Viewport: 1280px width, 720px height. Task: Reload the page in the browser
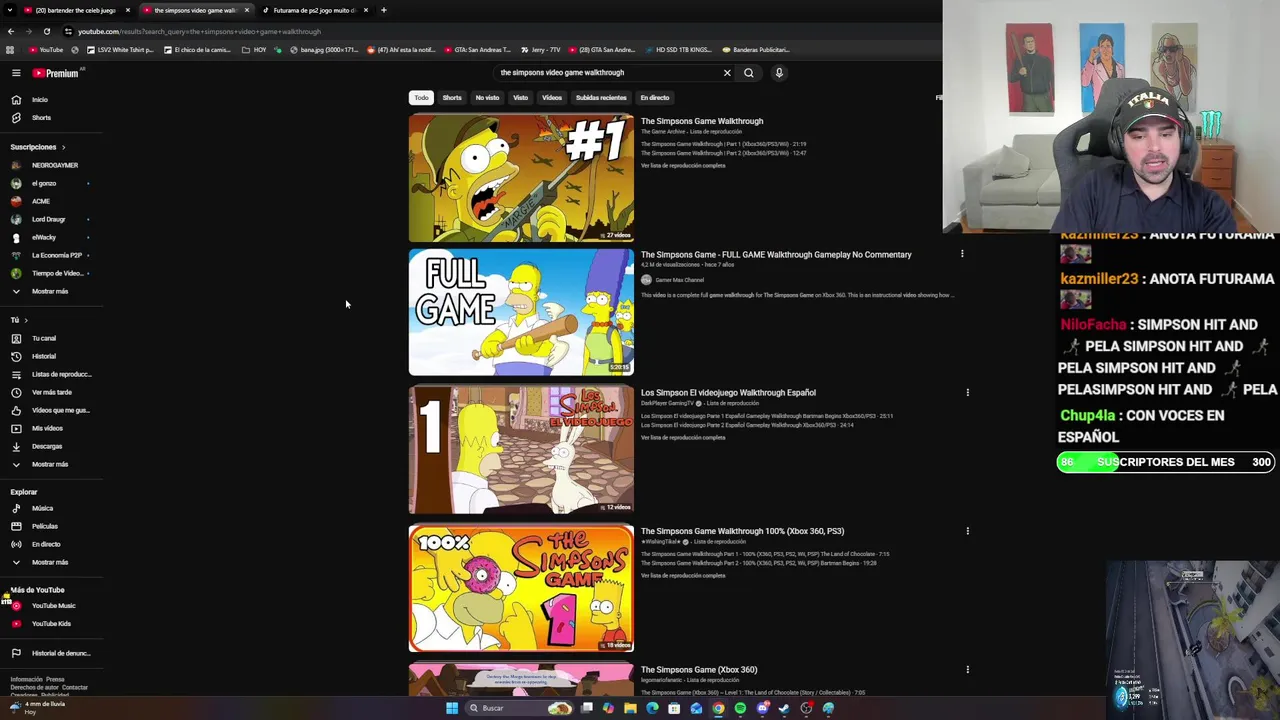[46, 32]
